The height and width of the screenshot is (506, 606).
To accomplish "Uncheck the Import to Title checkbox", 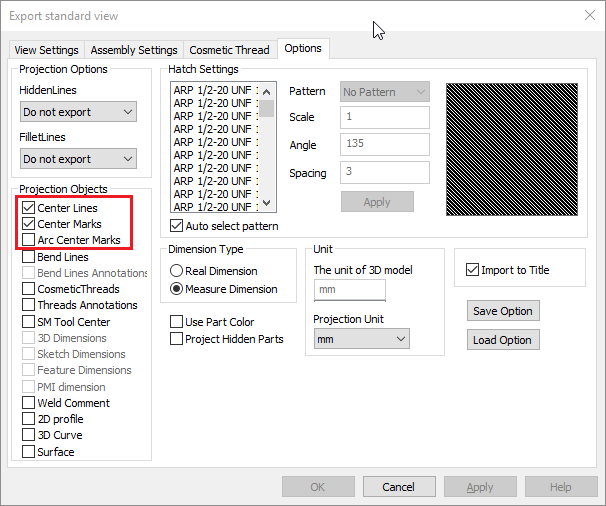I will pyautogui.click(x=472, y=269).
